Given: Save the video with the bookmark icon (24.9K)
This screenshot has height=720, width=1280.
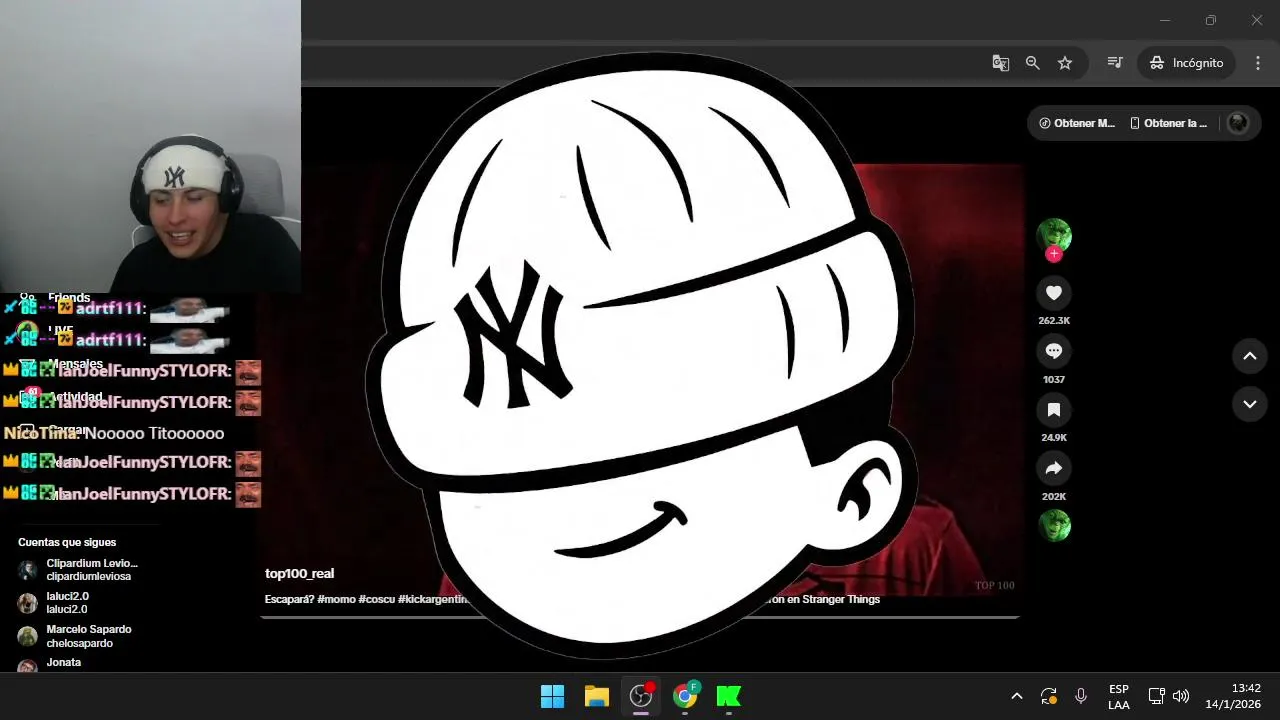Looking at the screenshot, I should click(x=1053, y=410).
